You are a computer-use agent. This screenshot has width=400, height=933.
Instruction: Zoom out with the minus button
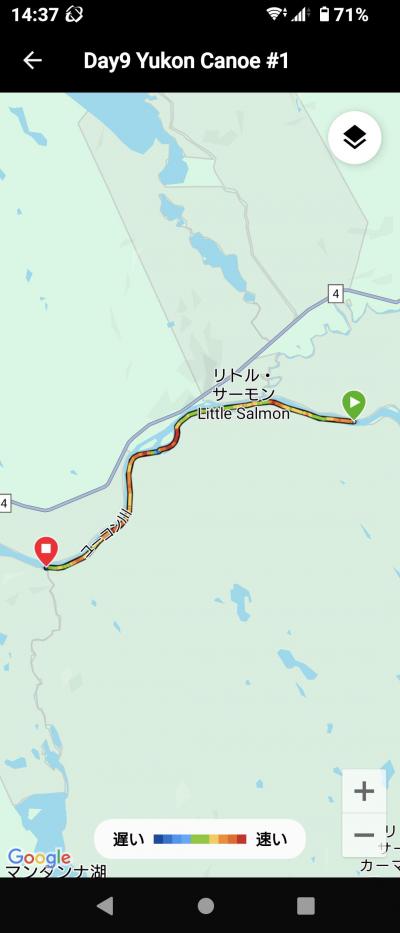pyautogui.click(x=364, y=835)
